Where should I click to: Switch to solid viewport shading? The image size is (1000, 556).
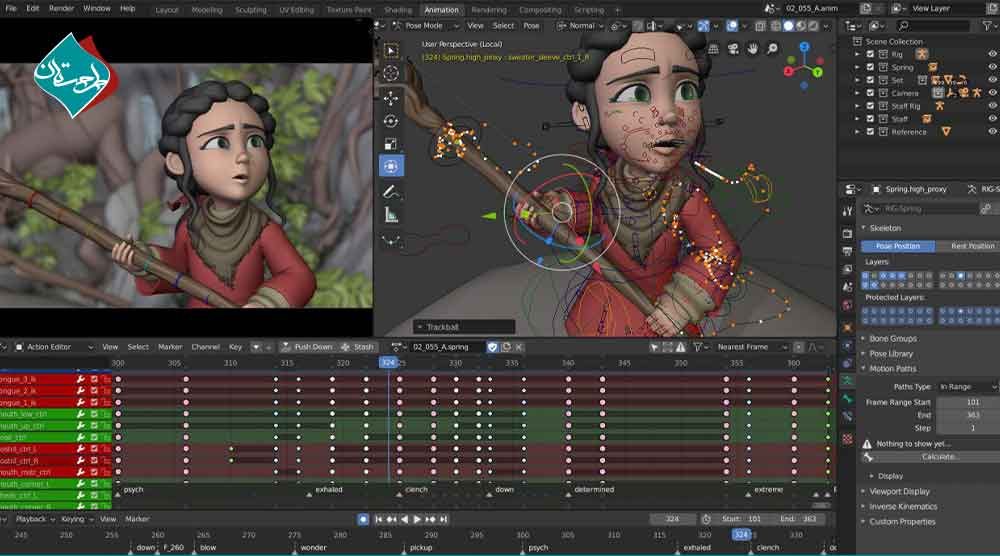click(x=788, y=26)
